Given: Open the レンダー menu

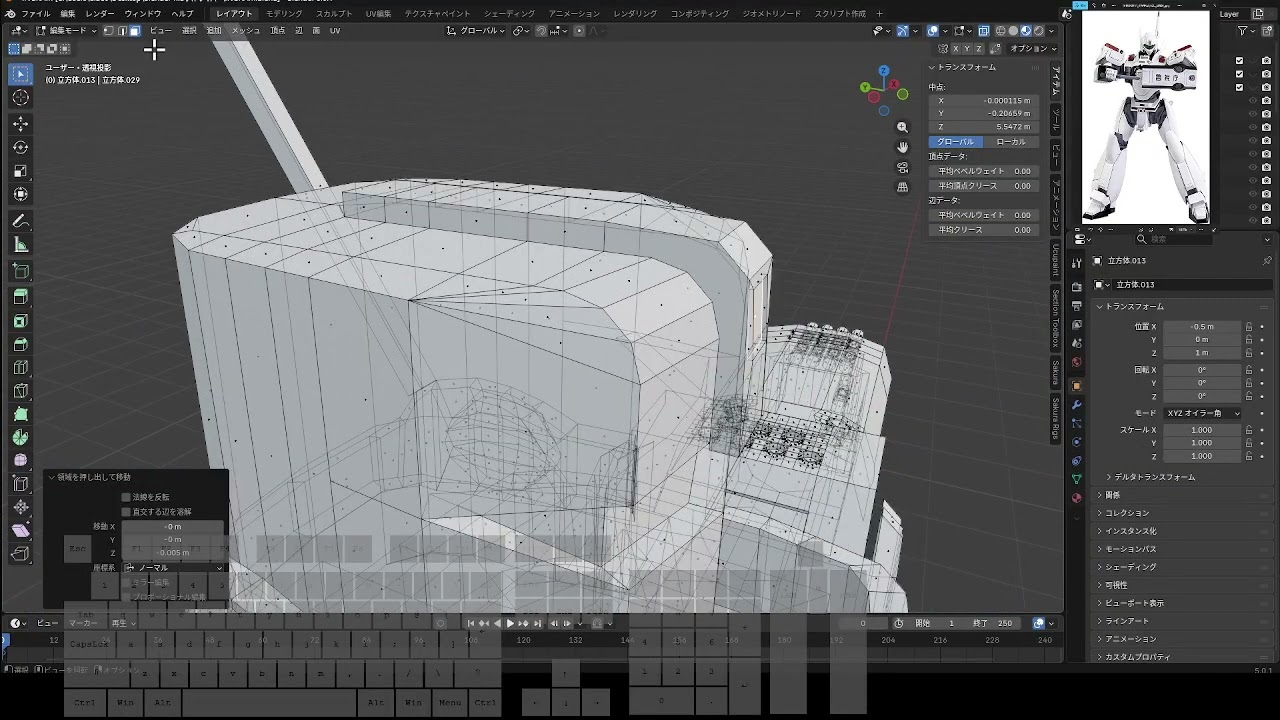Looking at the screenshot, I should pos(99,14).
